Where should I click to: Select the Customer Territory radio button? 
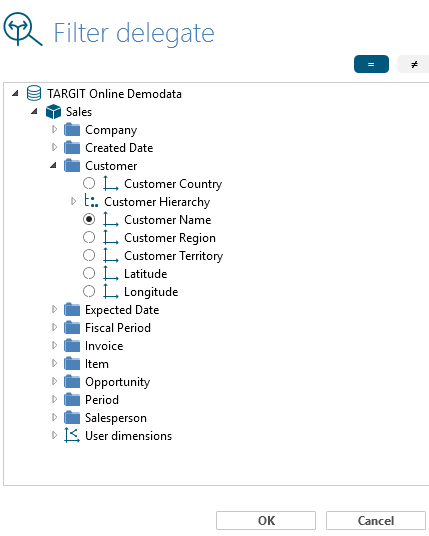pos(89,255)
